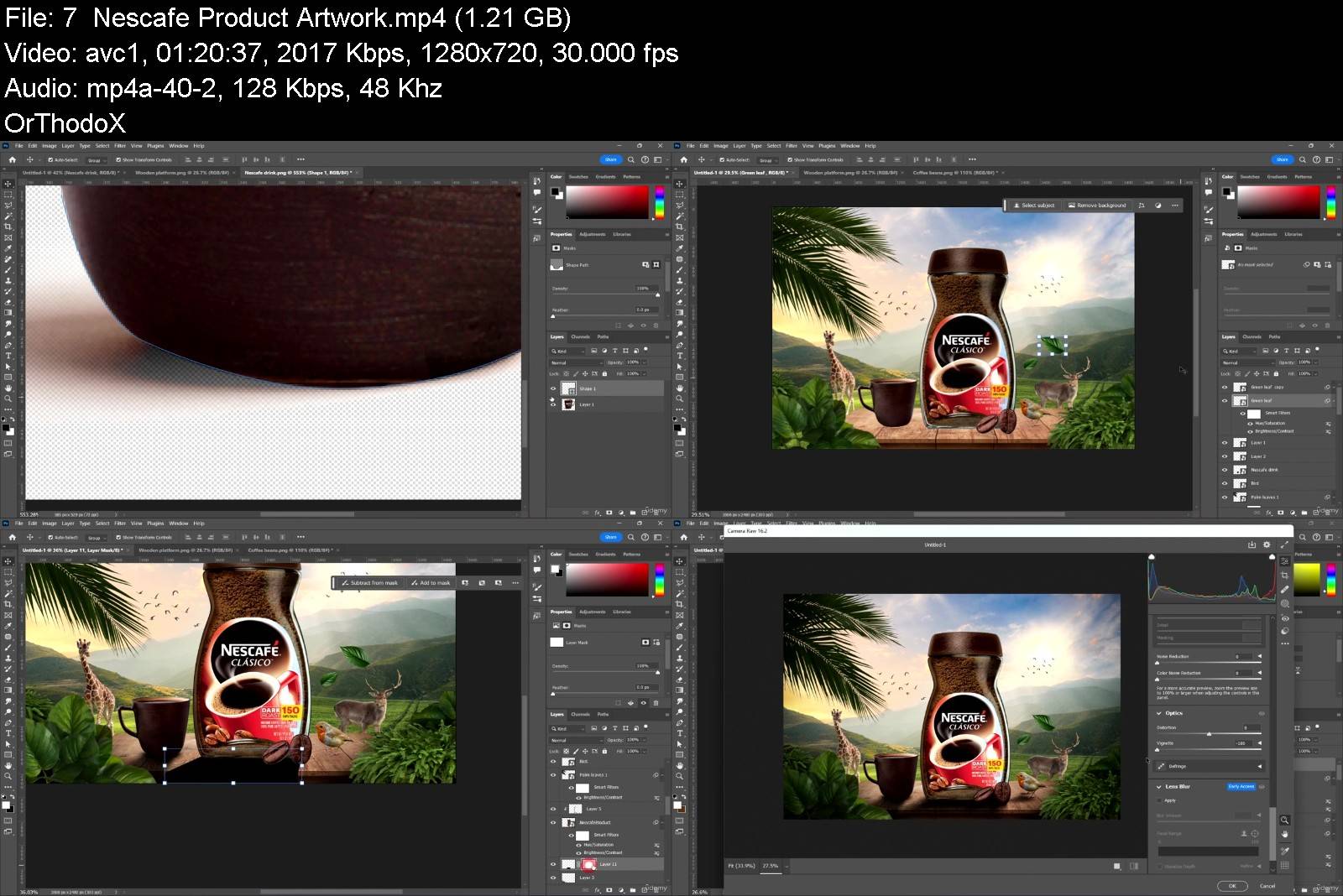Click the Camera Raw save image icon

point(1252,544)
